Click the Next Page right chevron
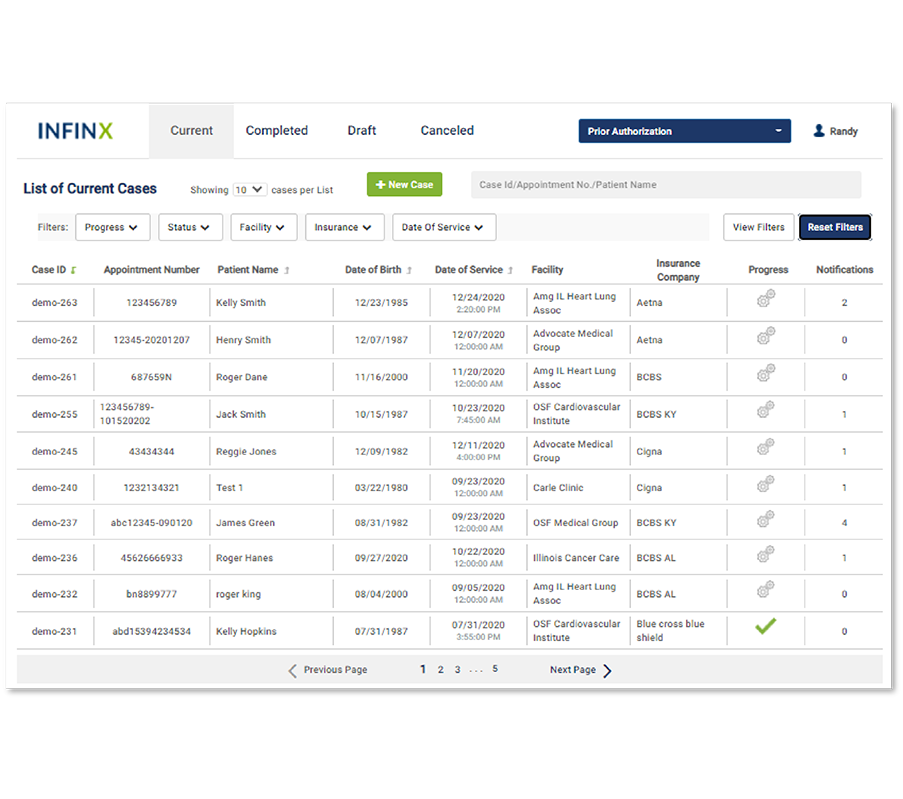The width and height of the screenshot is (903, 799). click(607, 671)
